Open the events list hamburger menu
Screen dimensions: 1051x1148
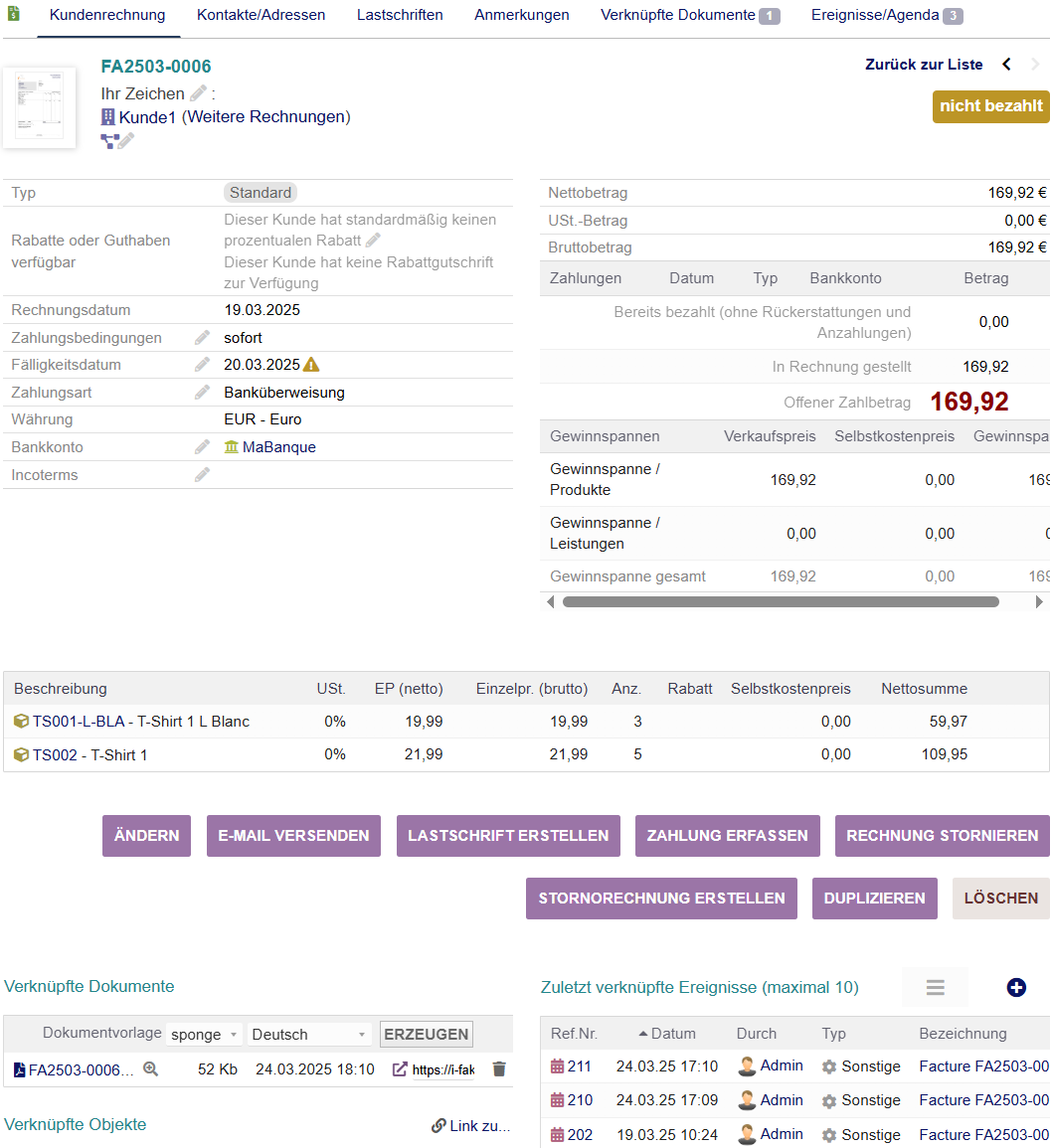coord(935,987)
